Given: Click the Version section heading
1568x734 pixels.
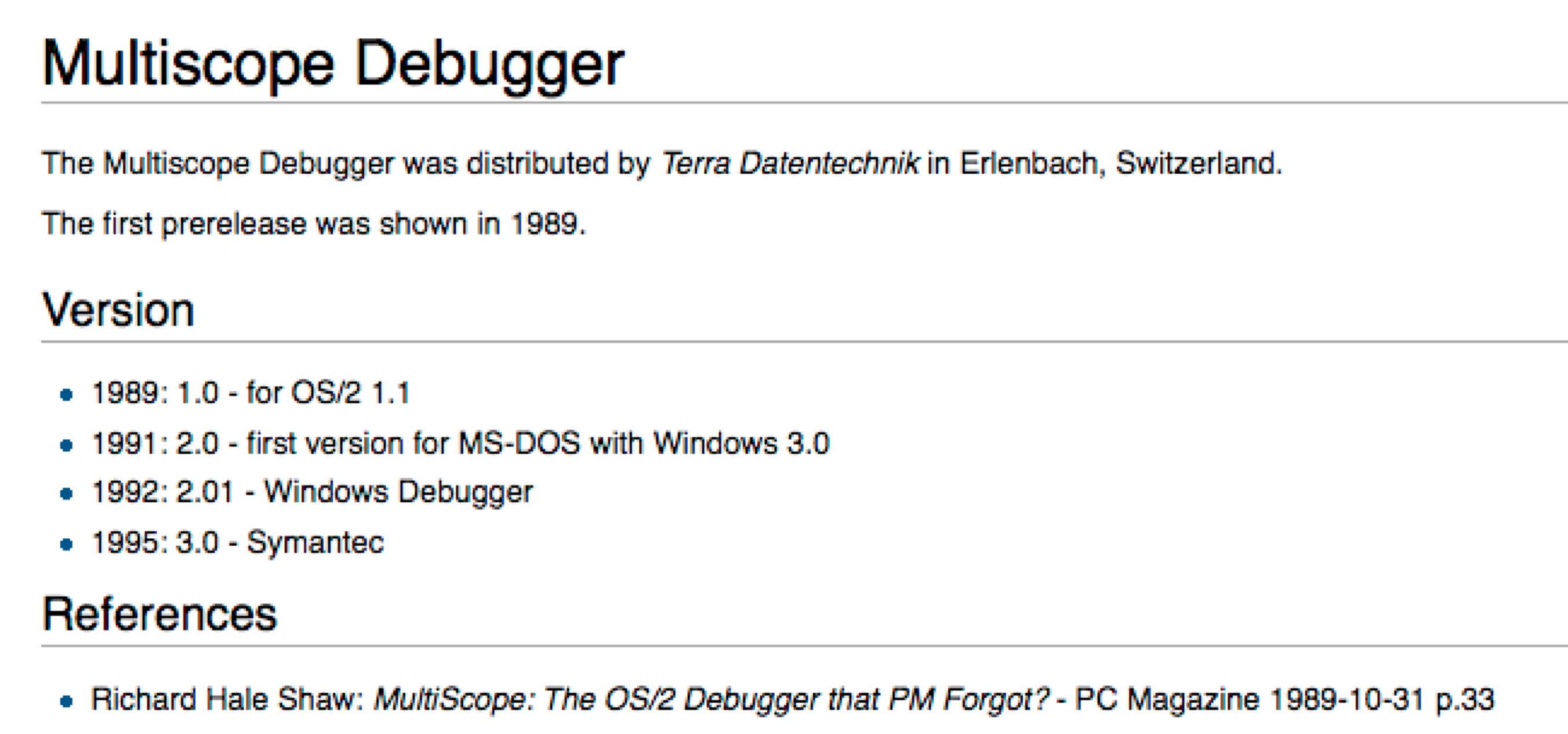Looking at the screenshot, I should tap(118, 310).
